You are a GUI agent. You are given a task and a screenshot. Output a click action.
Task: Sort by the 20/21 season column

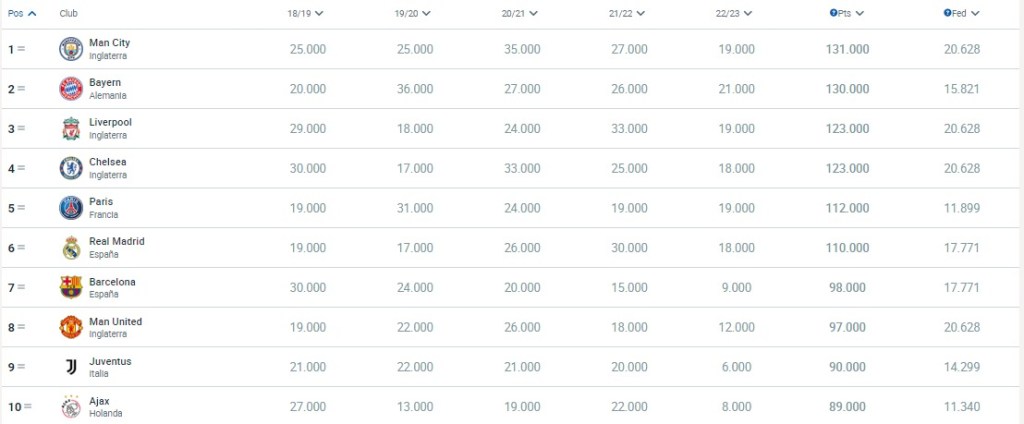point(518,14)
